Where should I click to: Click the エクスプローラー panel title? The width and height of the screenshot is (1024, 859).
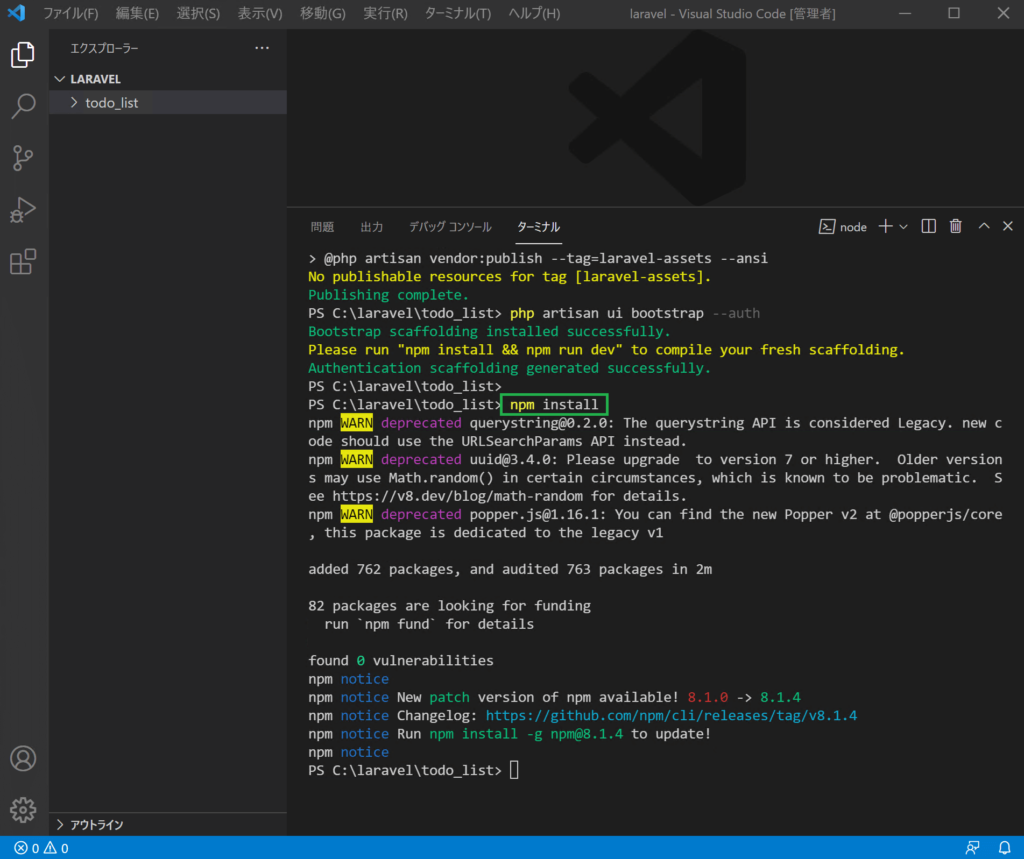point(104,48)
